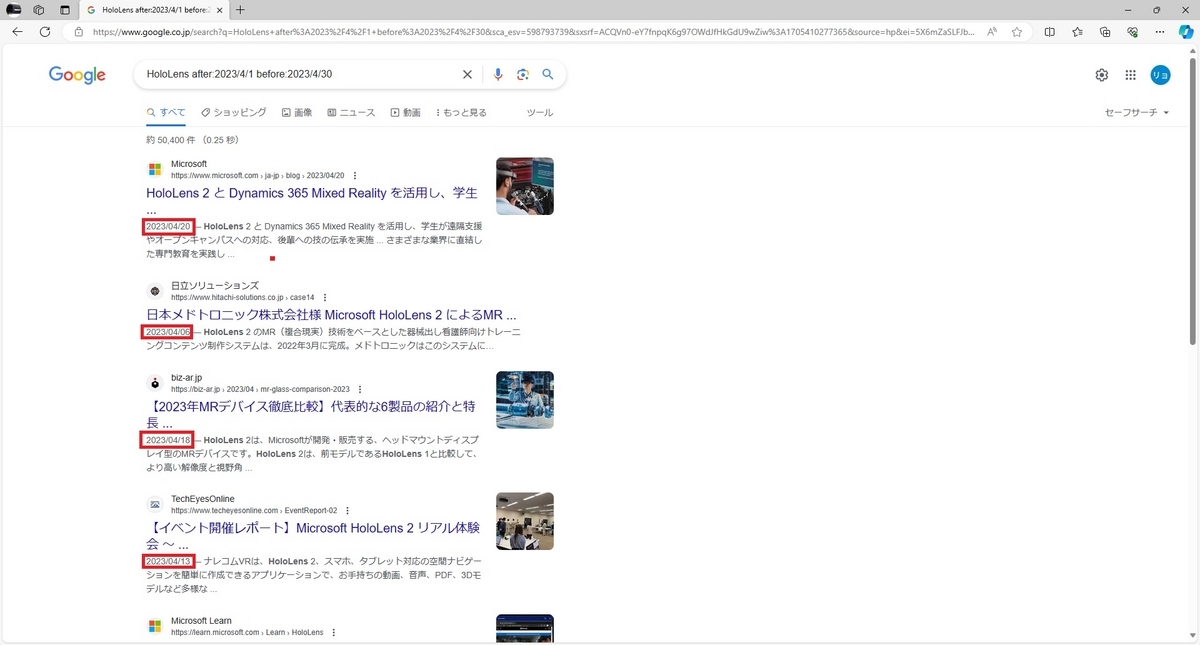Click the address bar URL
Screen dimensions: 1200x645
click(533, 32)
